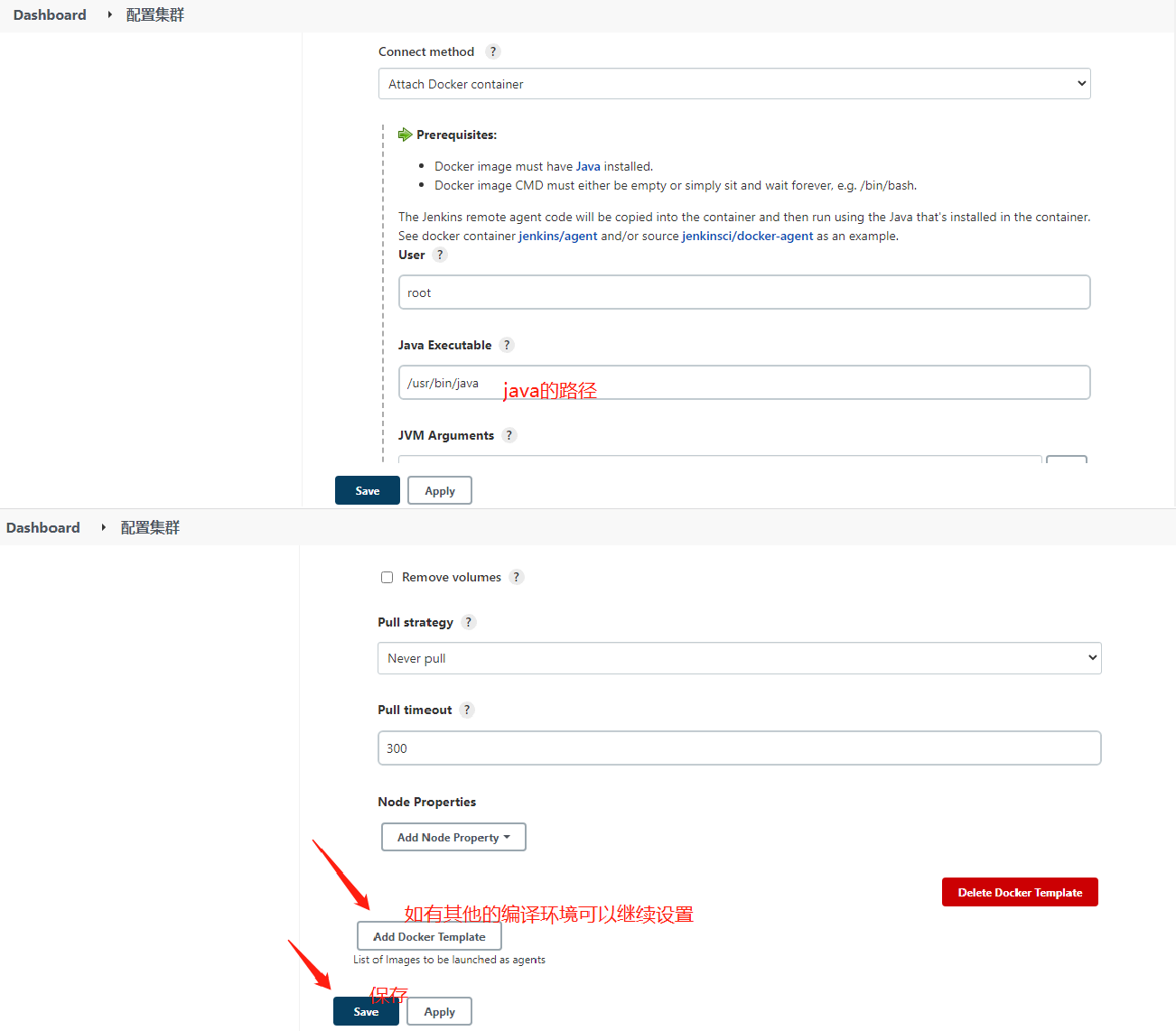Open JVM Arguments help icon
The width and height of the screenshot is (1176, 1031).
[x=509, y=435]
